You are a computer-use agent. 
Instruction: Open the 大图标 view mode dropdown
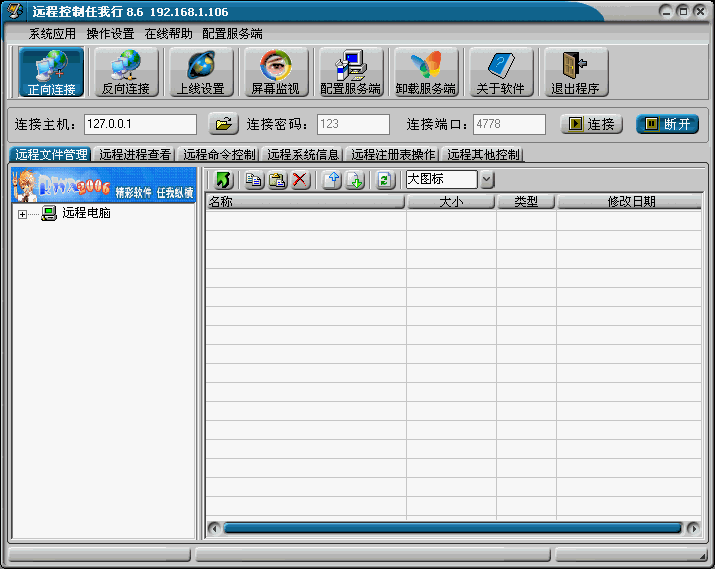click(486, 180)
